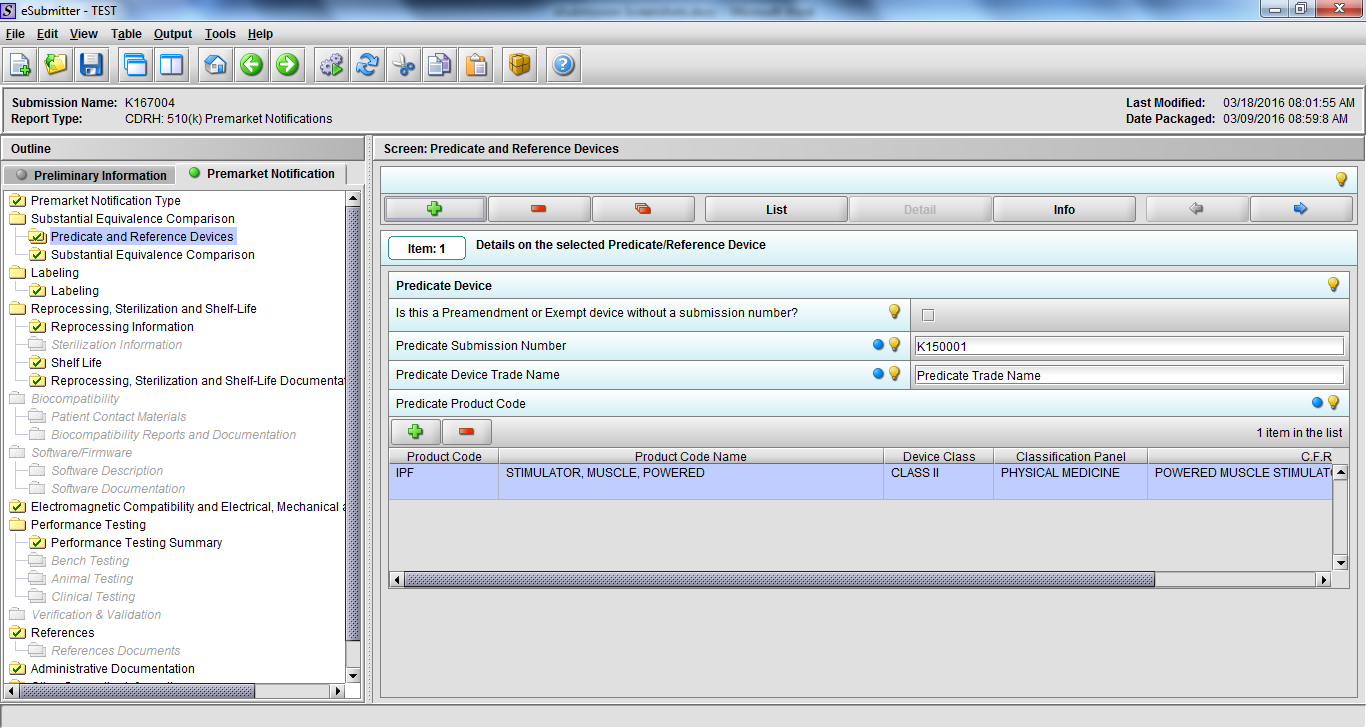
Task: Click the Save diskette icon in toolbar
Action: pos(92,65)
